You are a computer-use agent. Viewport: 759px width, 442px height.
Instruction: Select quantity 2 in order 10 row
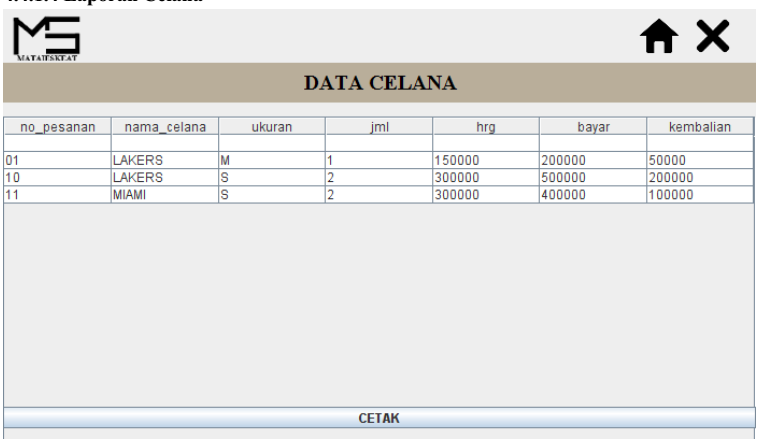click(379, 178)
